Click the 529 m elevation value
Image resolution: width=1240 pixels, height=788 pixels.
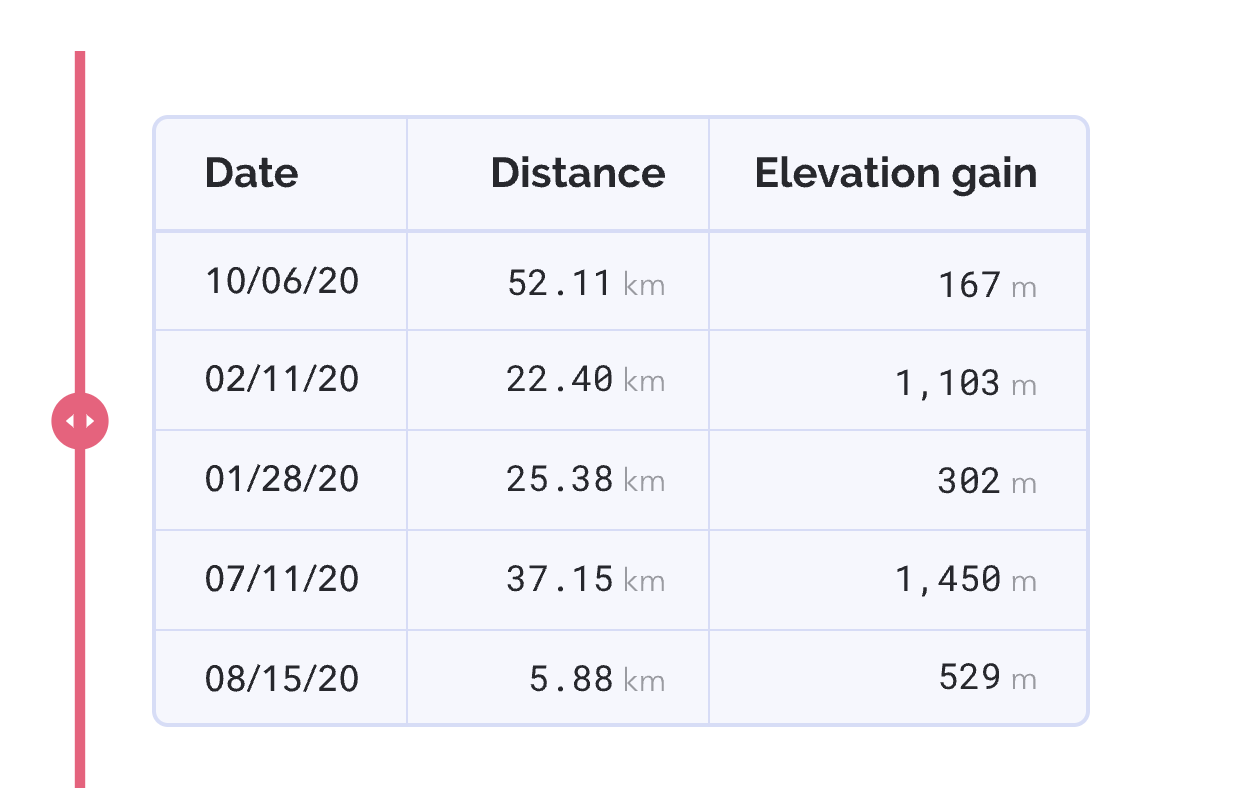(x=987, y=678)
